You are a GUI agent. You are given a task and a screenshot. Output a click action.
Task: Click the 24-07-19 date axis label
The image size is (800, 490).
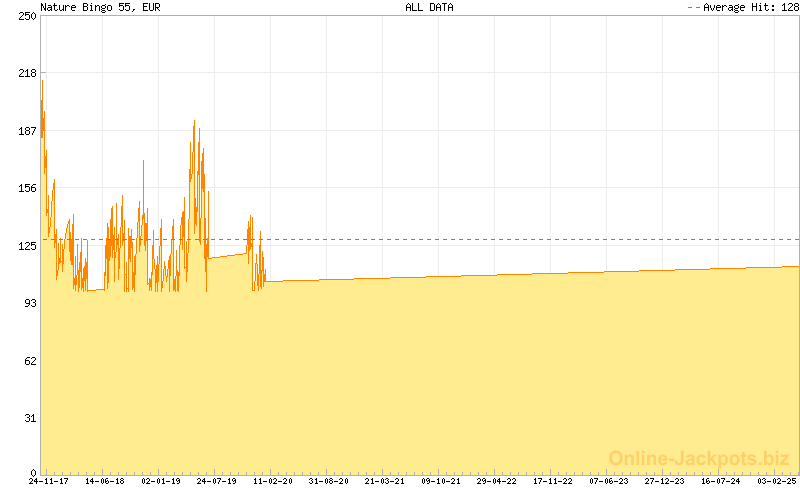tap(216, 481)
